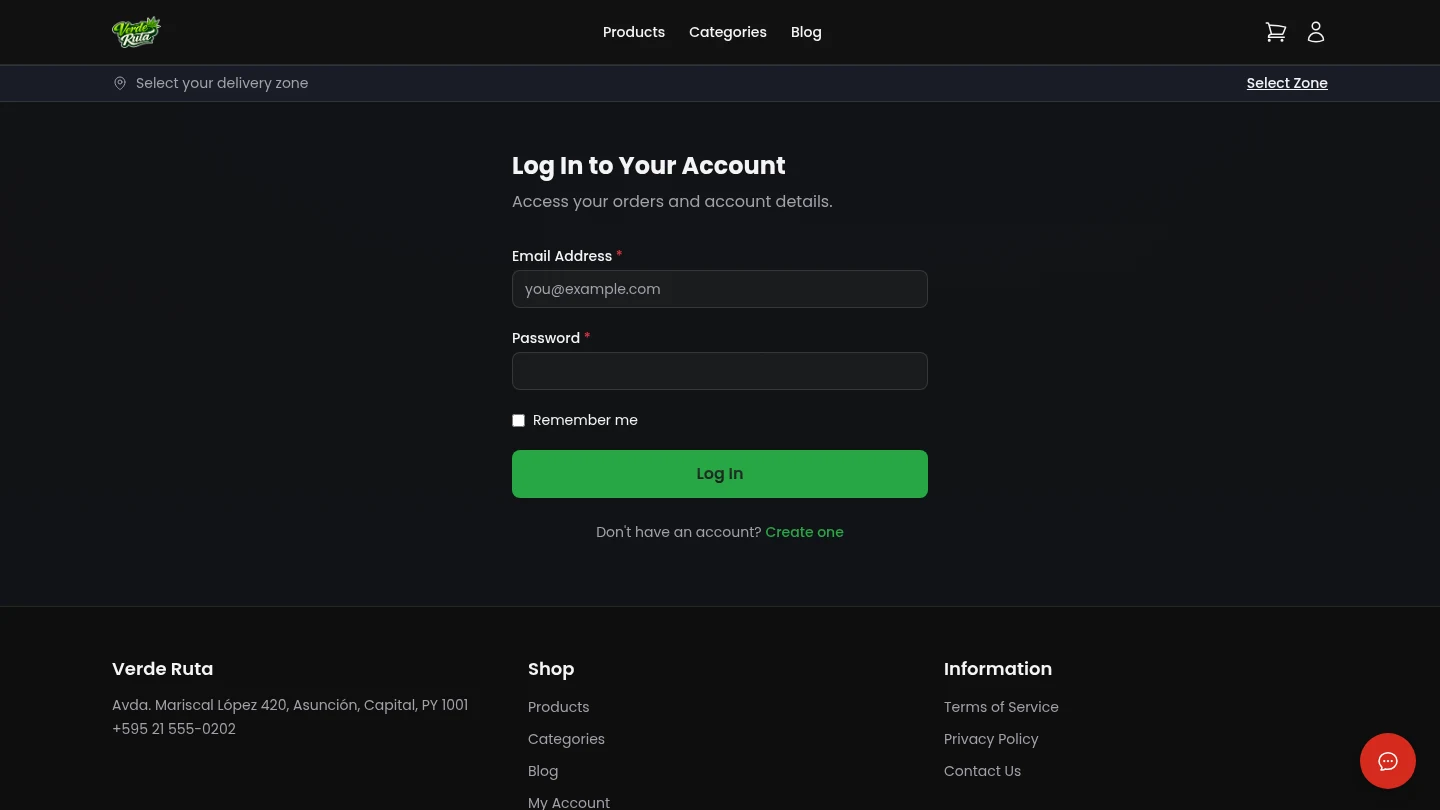Open chat via the floating message icon

pos(1388,761)
